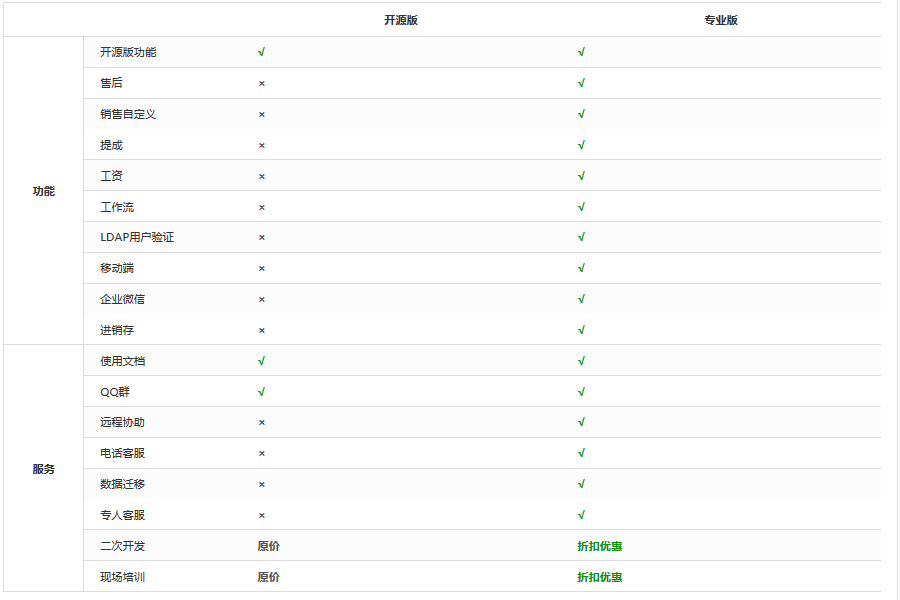Click green 折扣优惠 text for 现场培训
Screen dimensions: 900x600
coord(599,577)
